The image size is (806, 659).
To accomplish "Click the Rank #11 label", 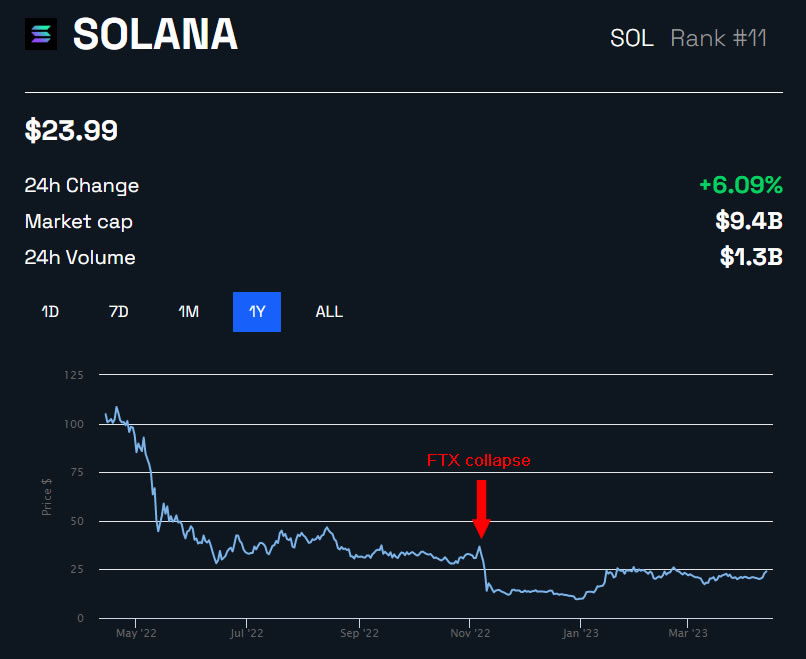I will [x=718, y=39].
